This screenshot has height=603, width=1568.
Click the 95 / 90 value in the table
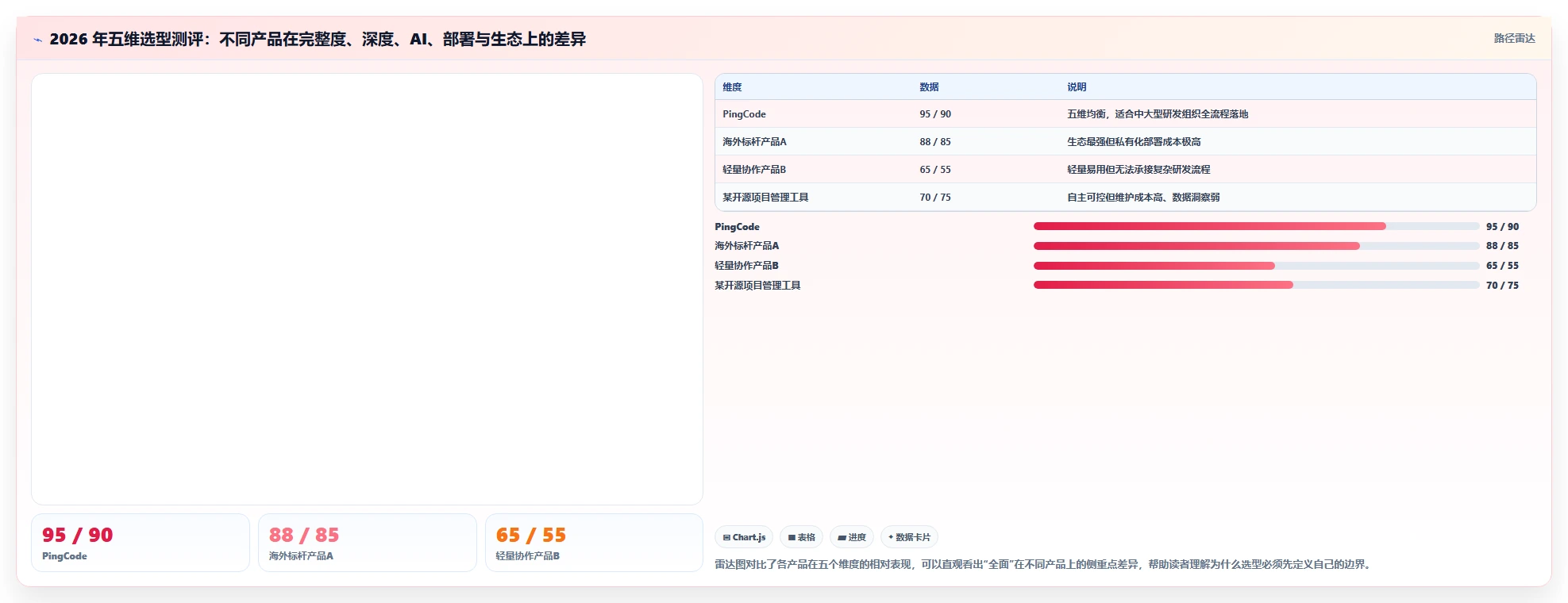[x=935, y=114]
